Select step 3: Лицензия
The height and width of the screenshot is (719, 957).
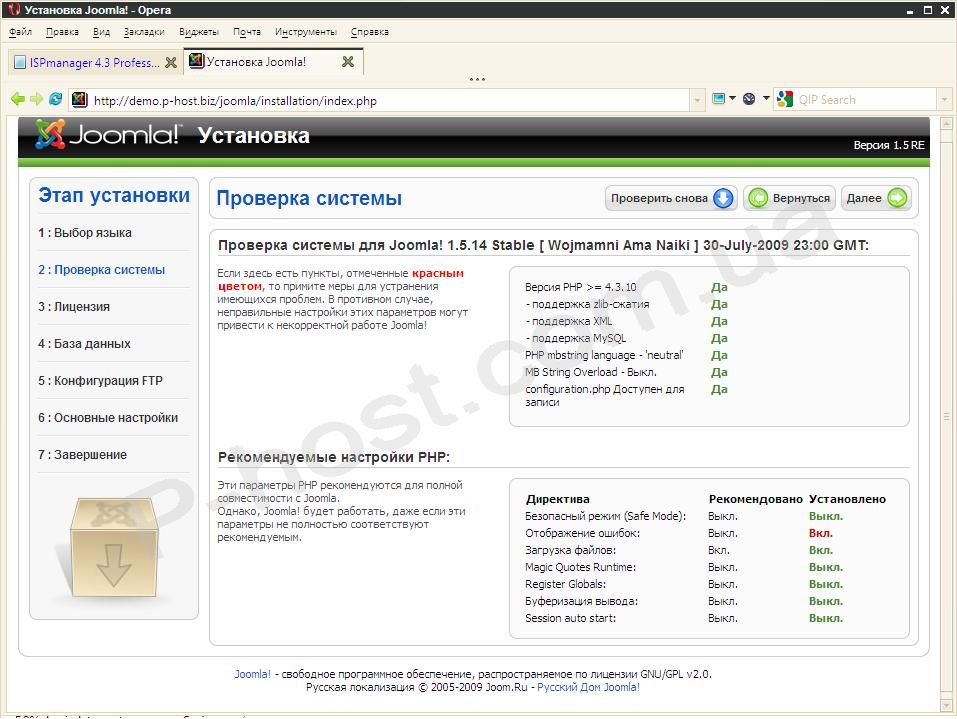(74, 306)
